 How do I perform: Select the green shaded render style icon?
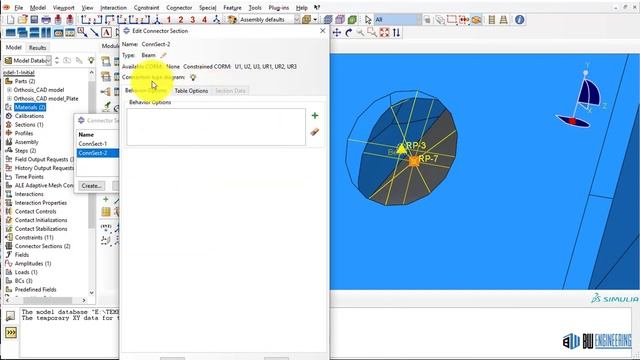(352, 20)
